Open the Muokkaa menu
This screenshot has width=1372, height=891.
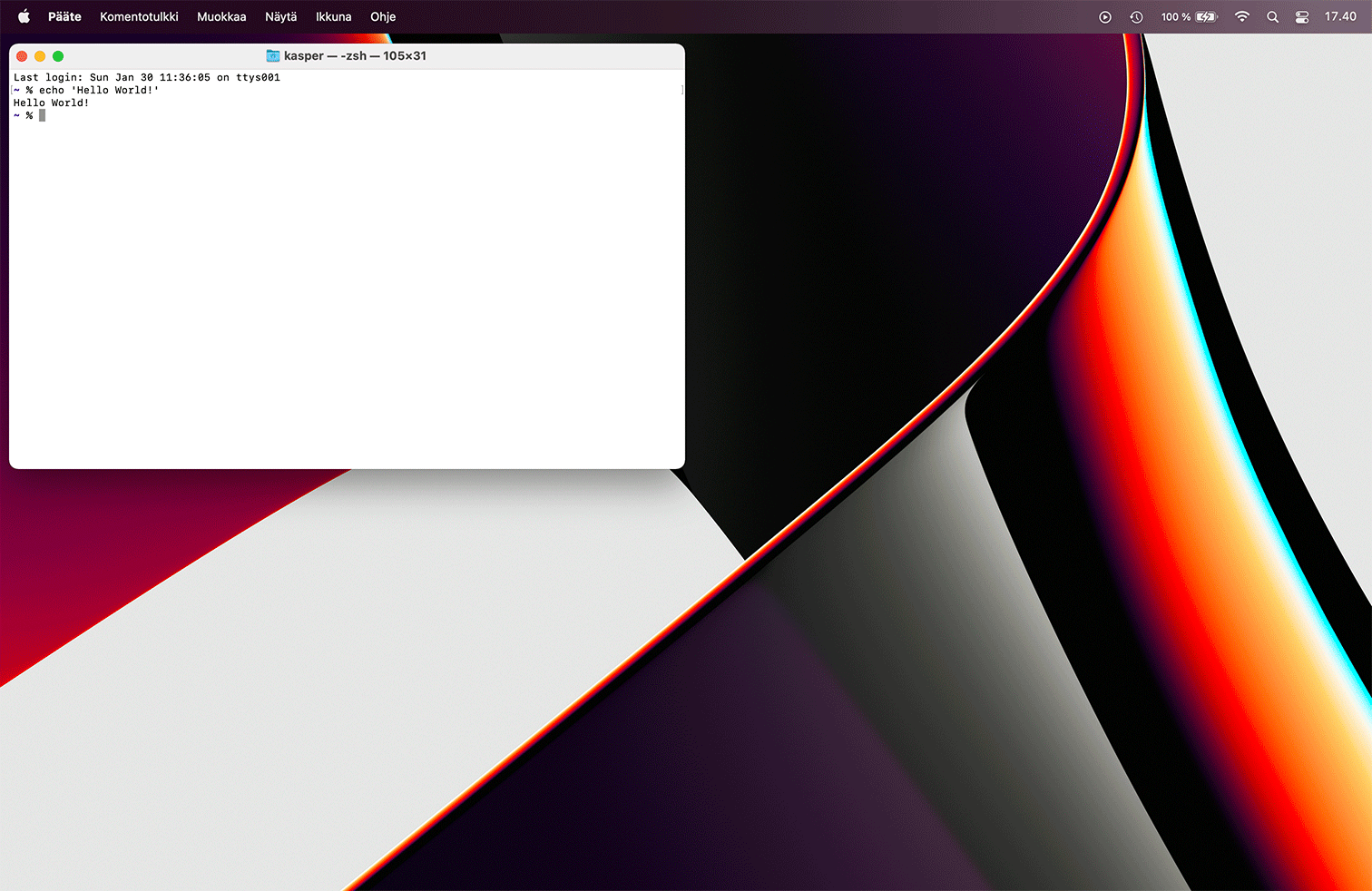coord(221,16)
